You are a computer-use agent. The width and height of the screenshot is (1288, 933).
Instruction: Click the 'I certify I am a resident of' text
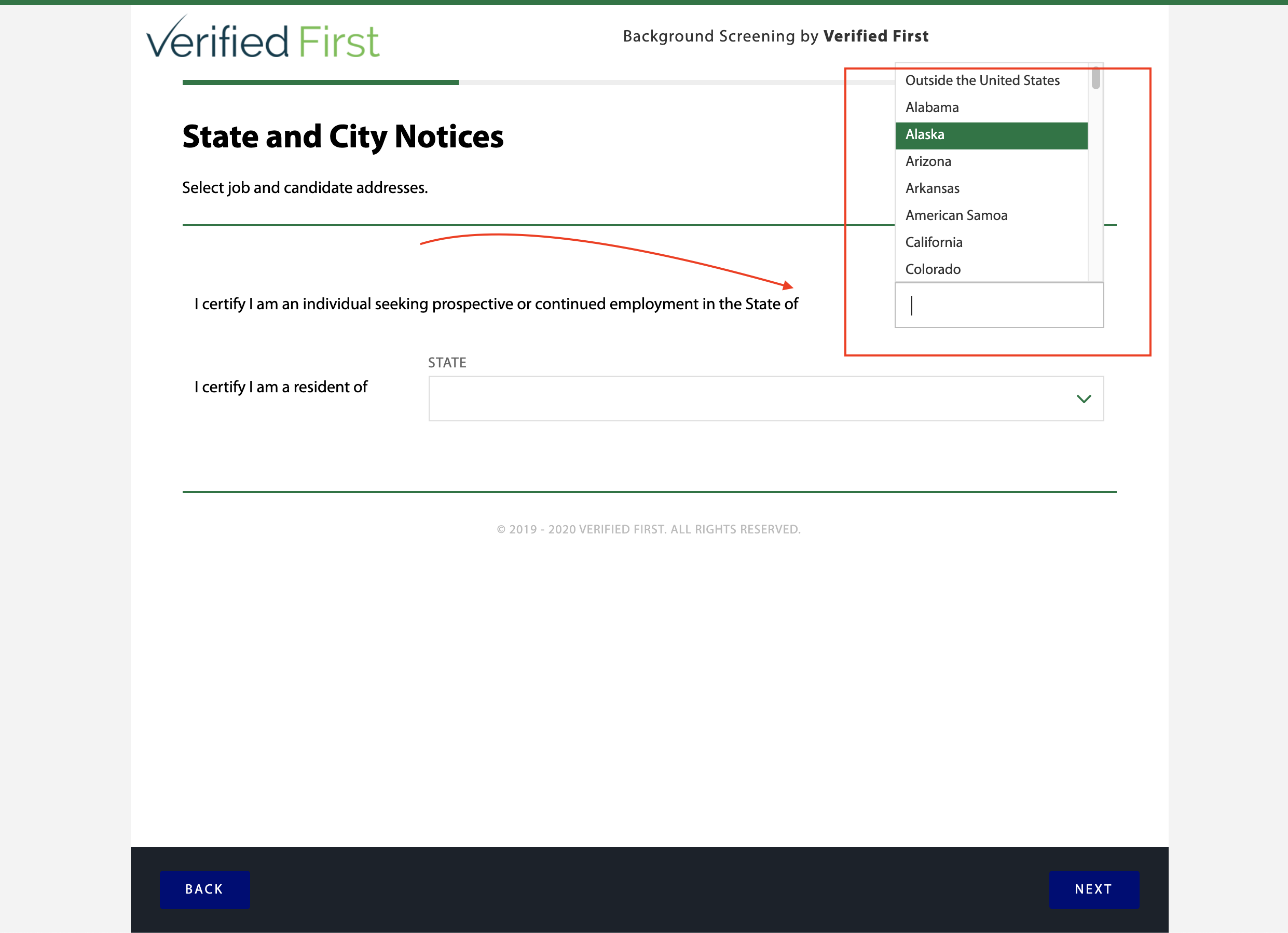pyautogui.click(x=281, y=387)
